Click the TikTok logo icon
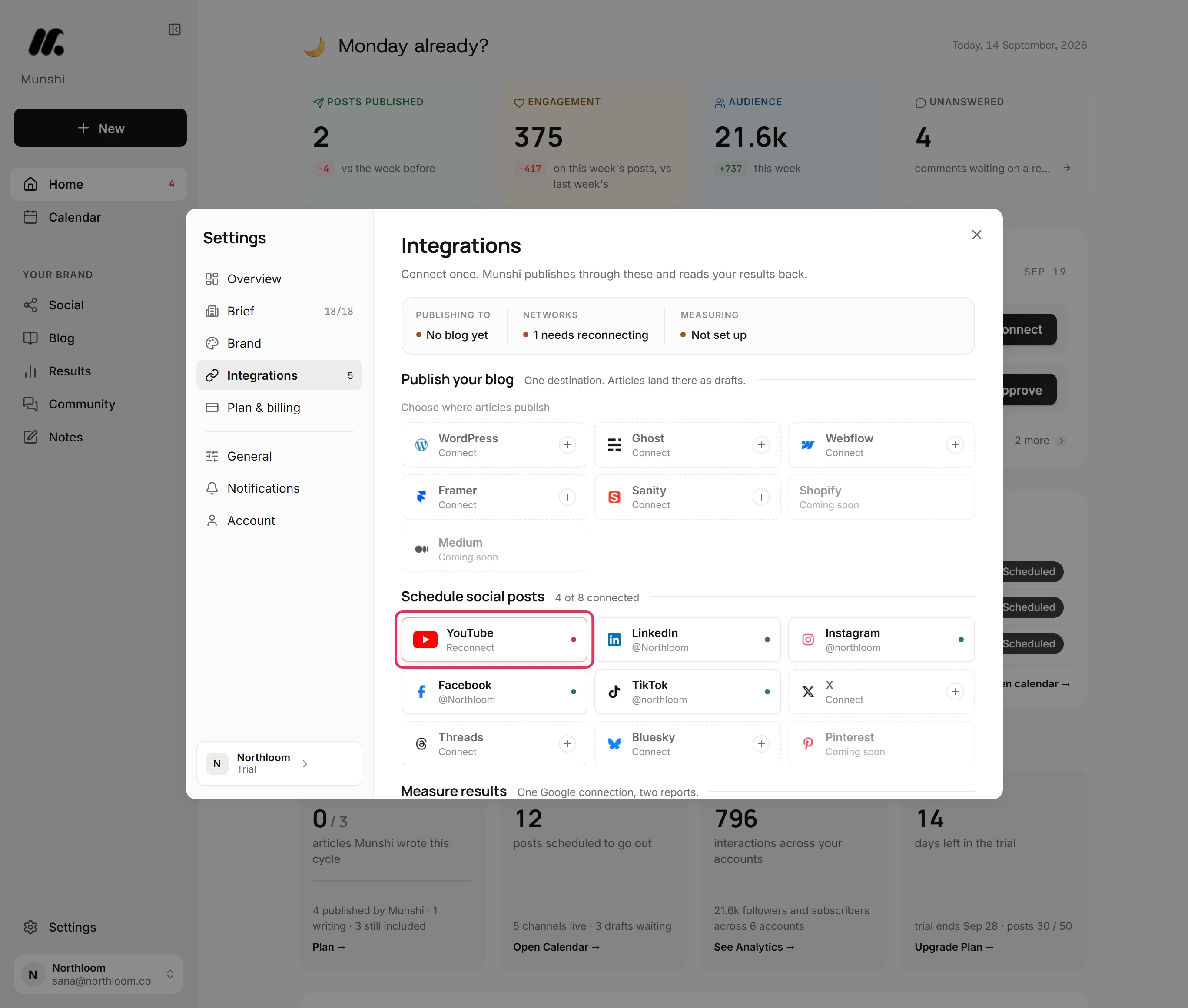Screen dimensions: 1188x1008 coord(614,691)
